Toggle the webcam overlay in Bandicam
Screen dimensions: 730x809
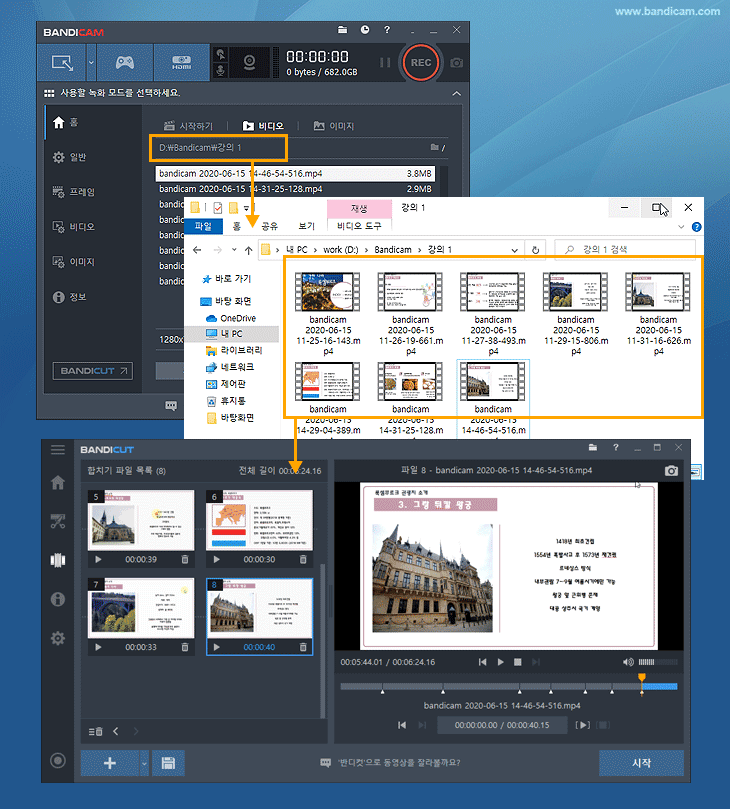tap(251, 63)
